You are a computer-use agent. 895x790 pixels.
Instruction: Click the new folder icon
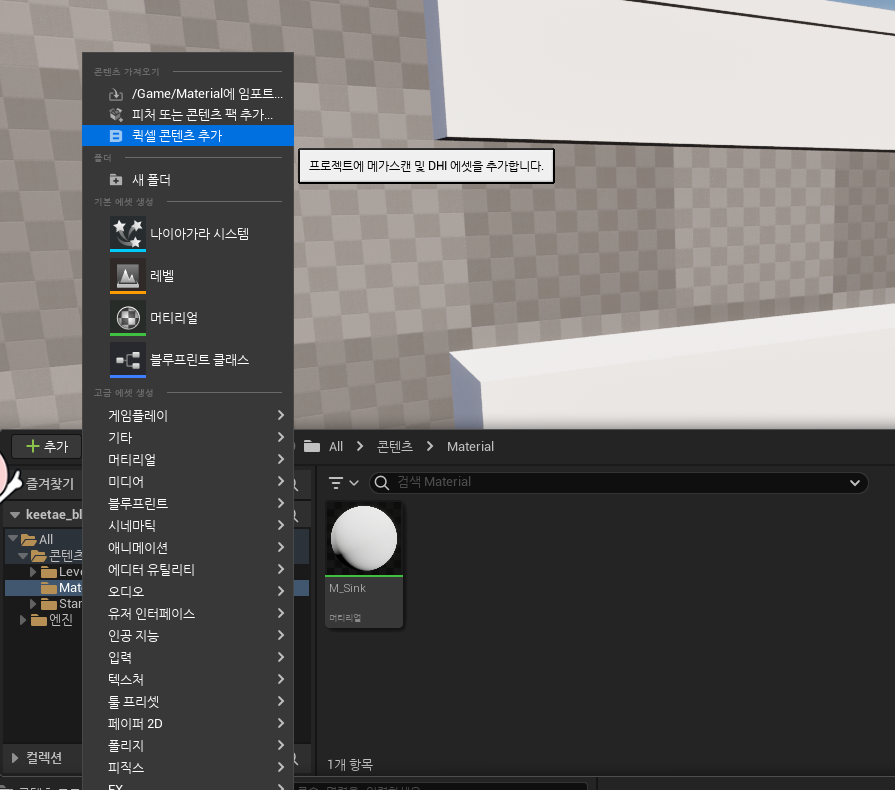[116, 180]
